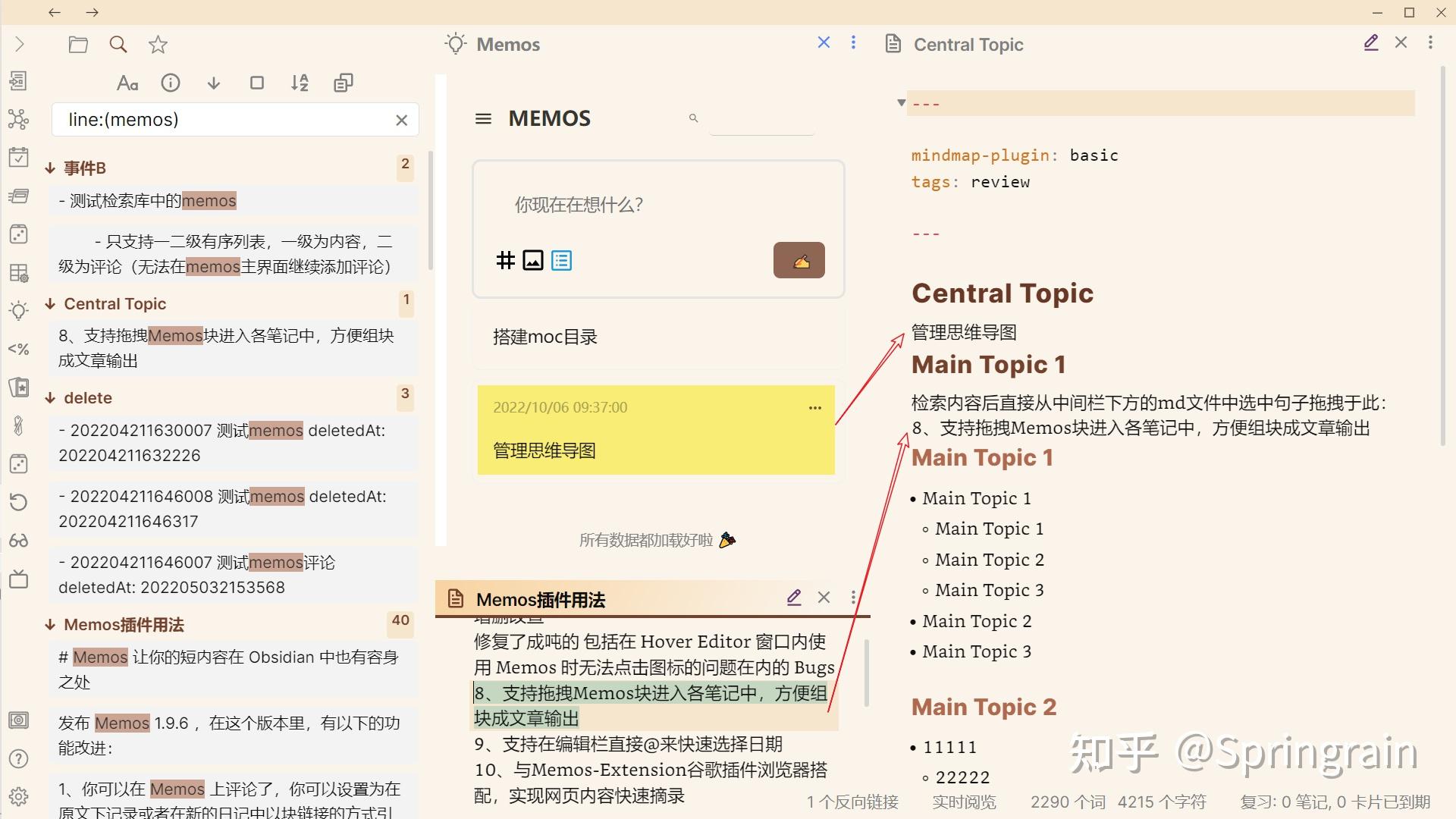Collapse 事件B search results group

pyautogui.click(x=50, y=168)
